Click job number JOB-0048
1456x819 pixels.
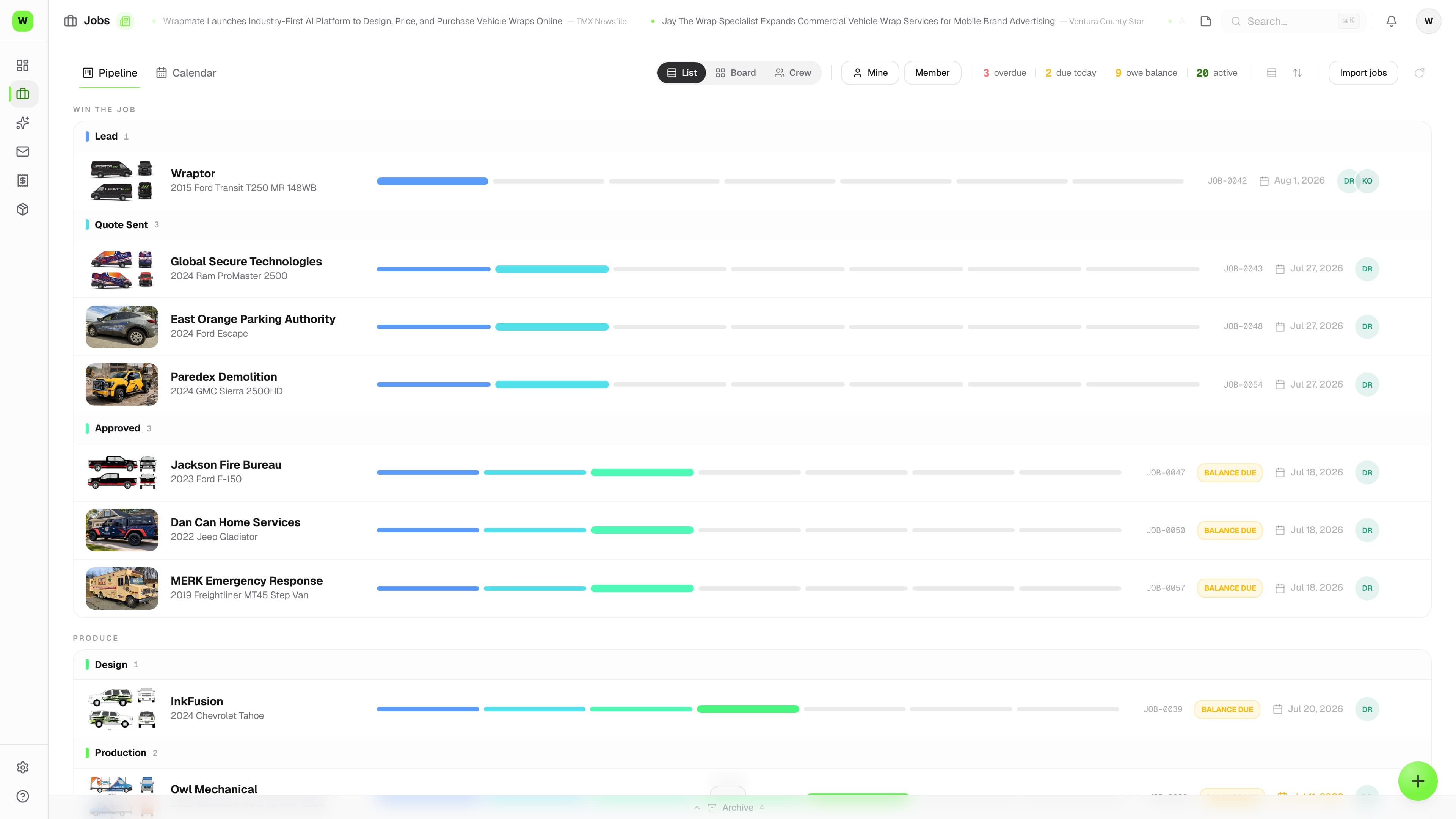(1243, 327)
